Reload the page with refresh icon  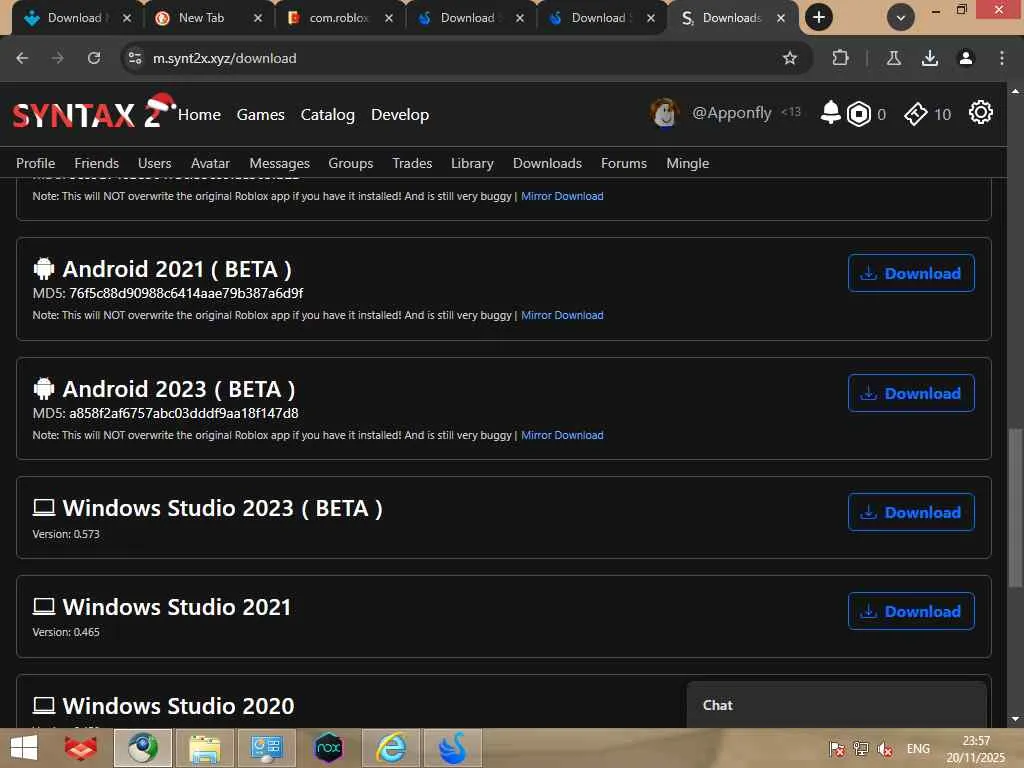[94, 58]
